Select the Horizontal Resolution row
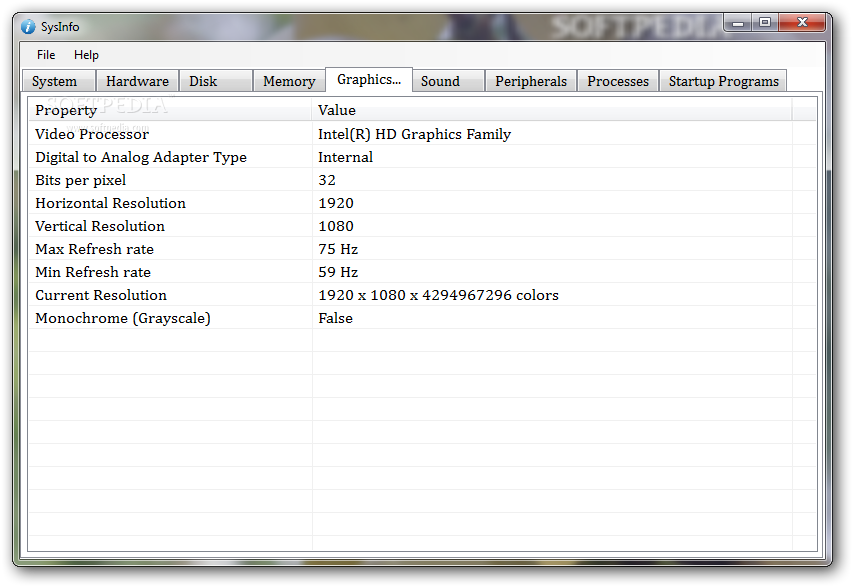 422,203
